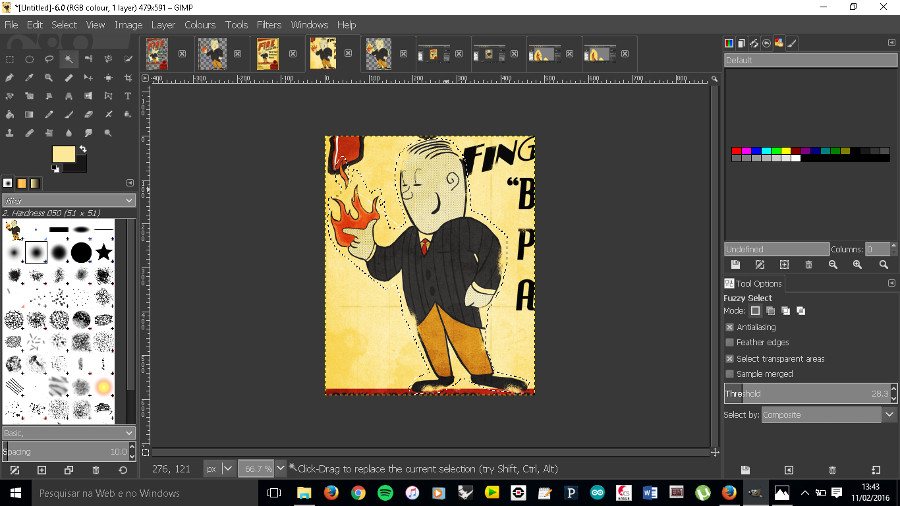The image size is (900, 506).
Task: Open the Basic brush tag dropdown
Action: coord(129,433)
